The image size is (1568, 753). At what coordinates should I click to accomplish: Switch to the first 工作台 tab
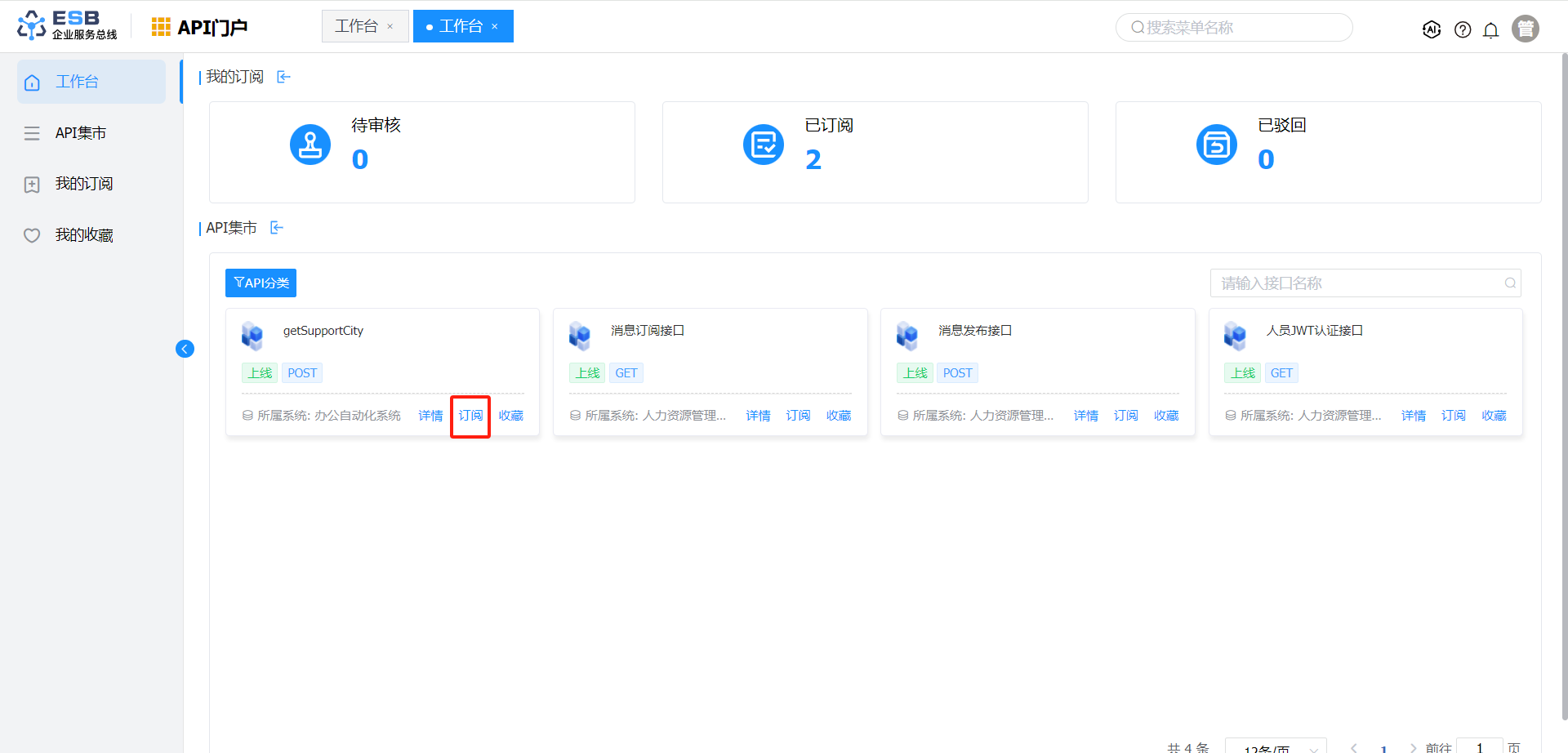click(356, 26)
